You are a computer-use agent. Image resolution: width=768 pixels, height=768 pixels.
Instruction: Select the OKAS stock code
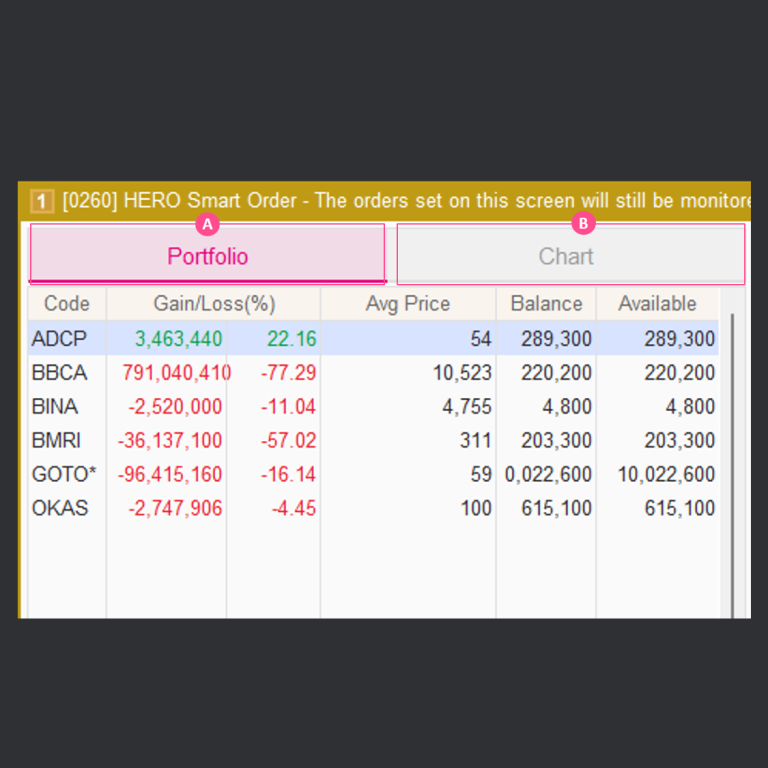60,508
